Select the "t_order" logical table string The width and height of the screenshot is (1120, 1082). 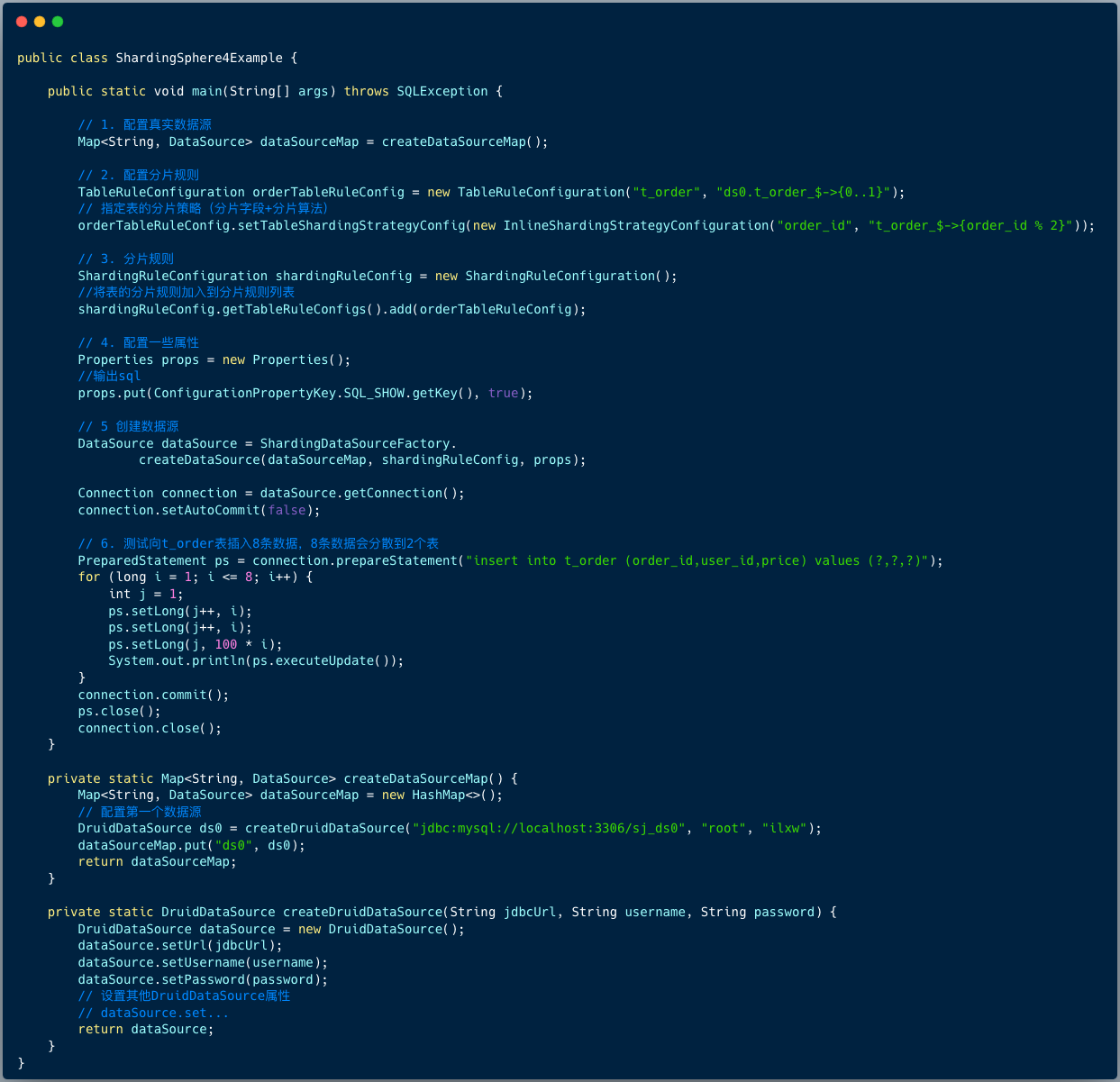[x=667, y=192]
